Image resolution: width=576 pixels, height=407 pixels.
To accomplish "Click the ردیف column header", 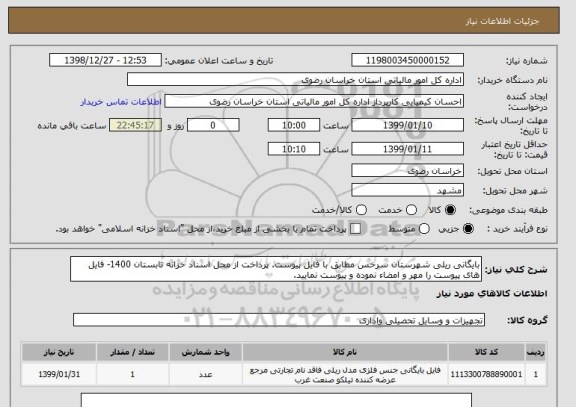I will 536,352.
